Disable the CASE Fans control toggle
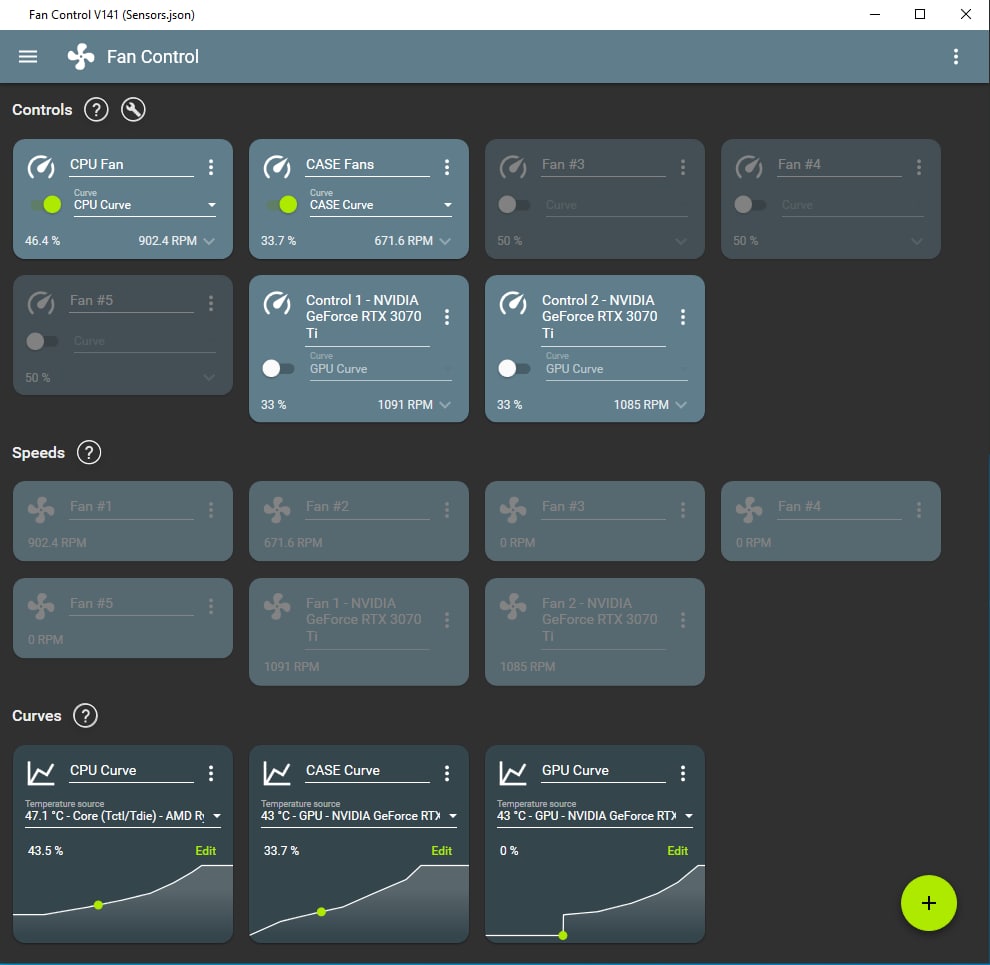Image resolution: width=990 pixels, height=965 pixels. tap(282, 205)
